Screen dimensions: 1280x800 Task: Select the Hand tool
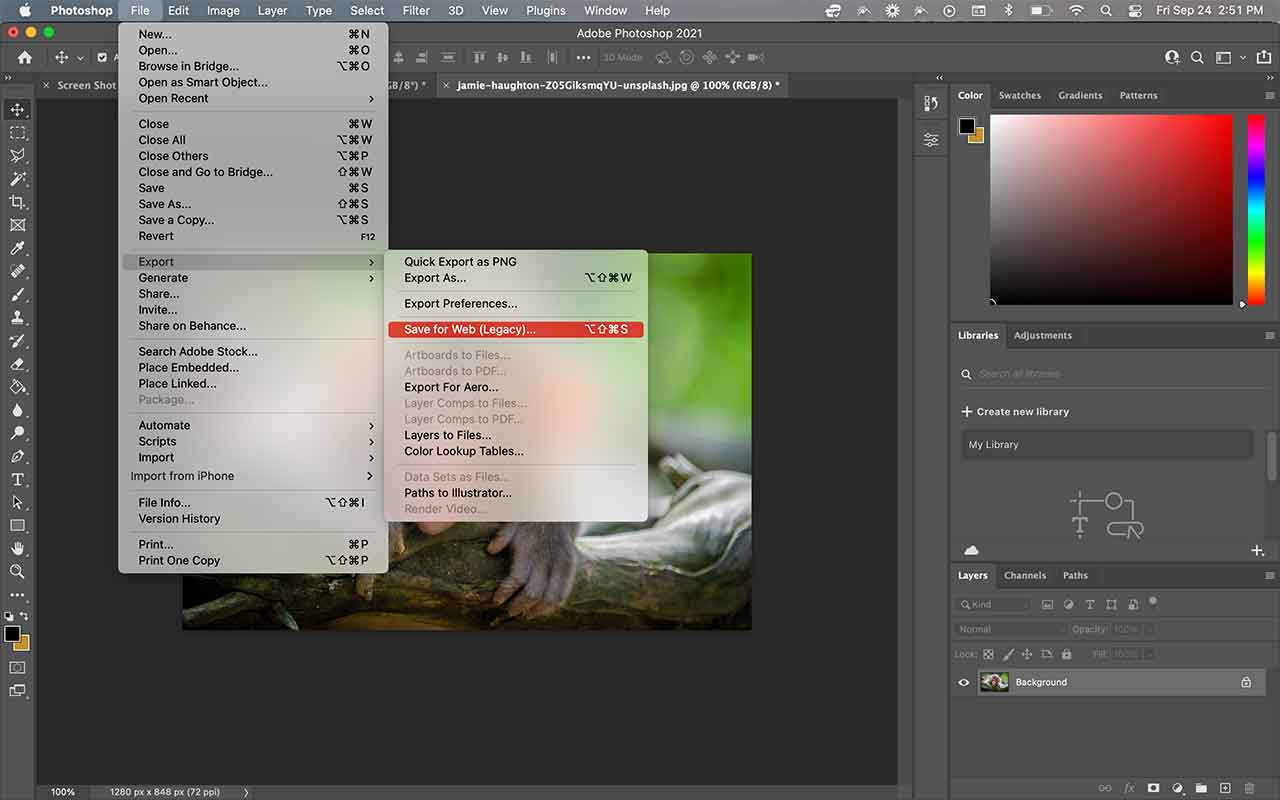click(17, 548)
